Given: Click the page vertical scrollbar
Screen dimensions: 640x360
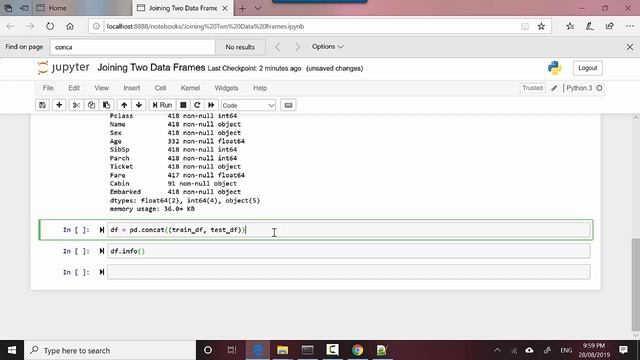Looking at the screenshot, I should pyautogui.click(x=636, y=284).
